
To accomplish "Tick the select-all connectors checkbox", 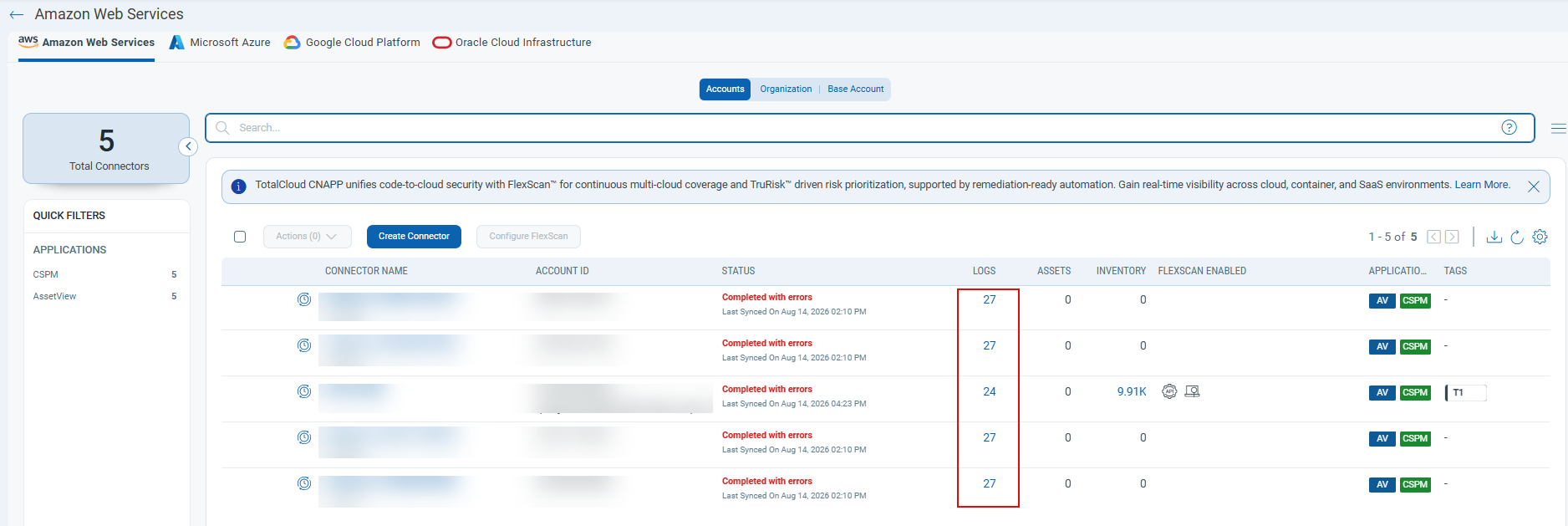I will [x=240, y=237].
